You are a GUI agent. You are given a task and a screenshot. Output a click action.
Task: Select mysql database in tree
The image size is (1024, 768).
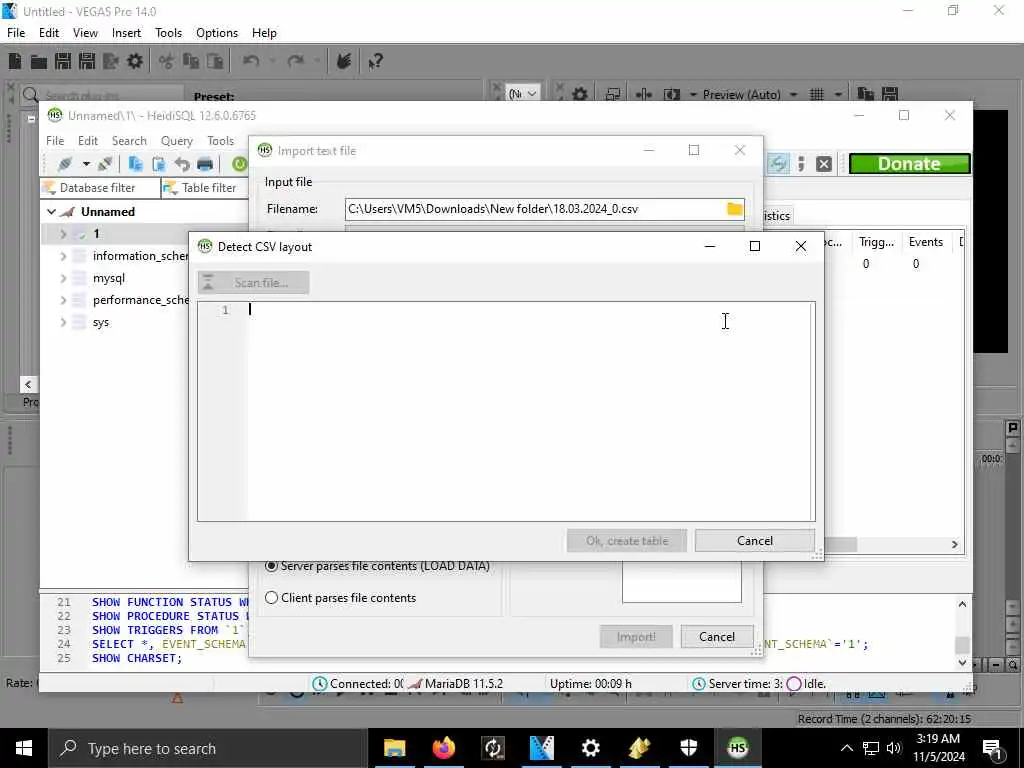(108, 278)
